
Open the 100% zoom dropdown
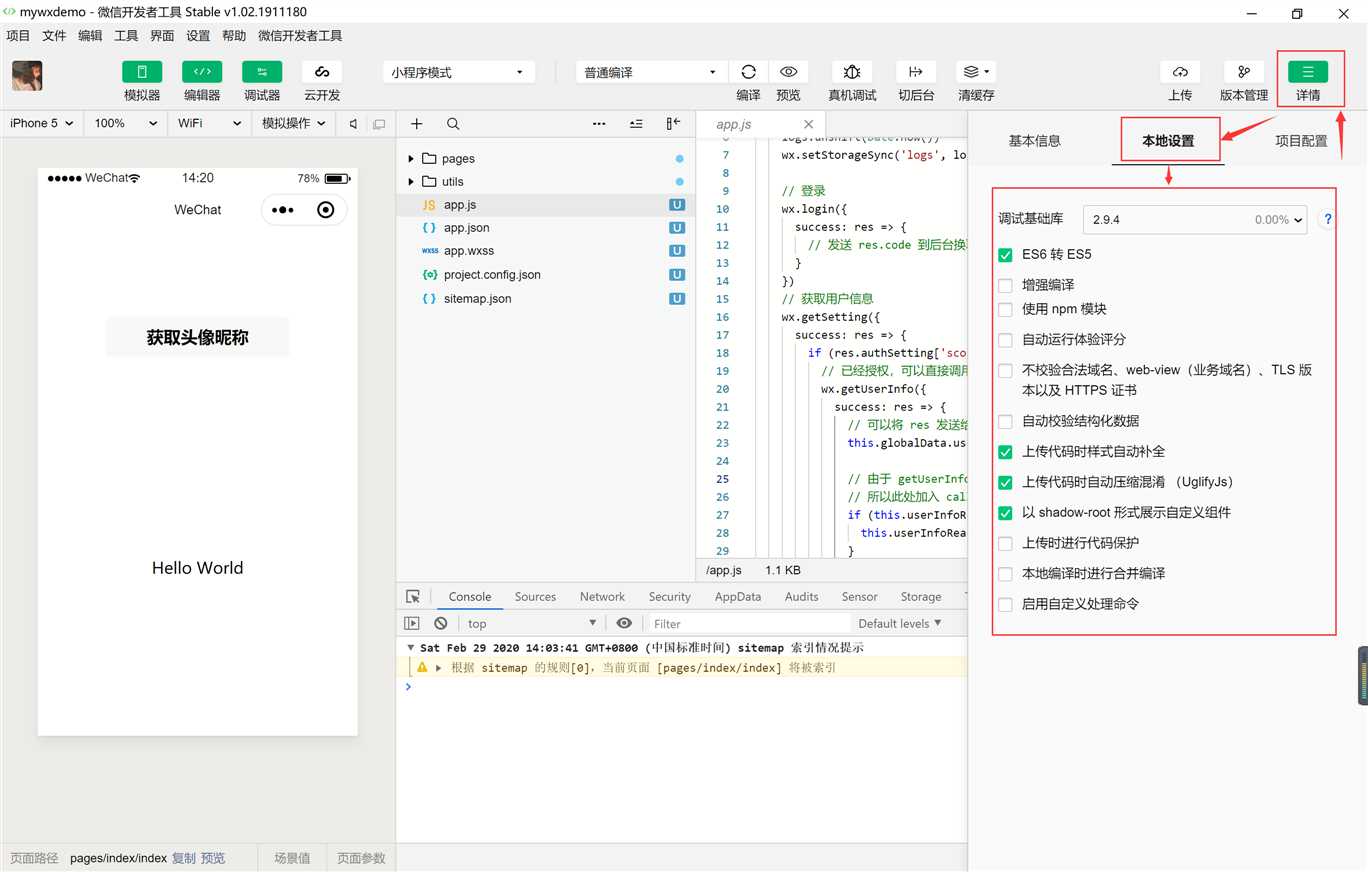(x=126, y=123)
